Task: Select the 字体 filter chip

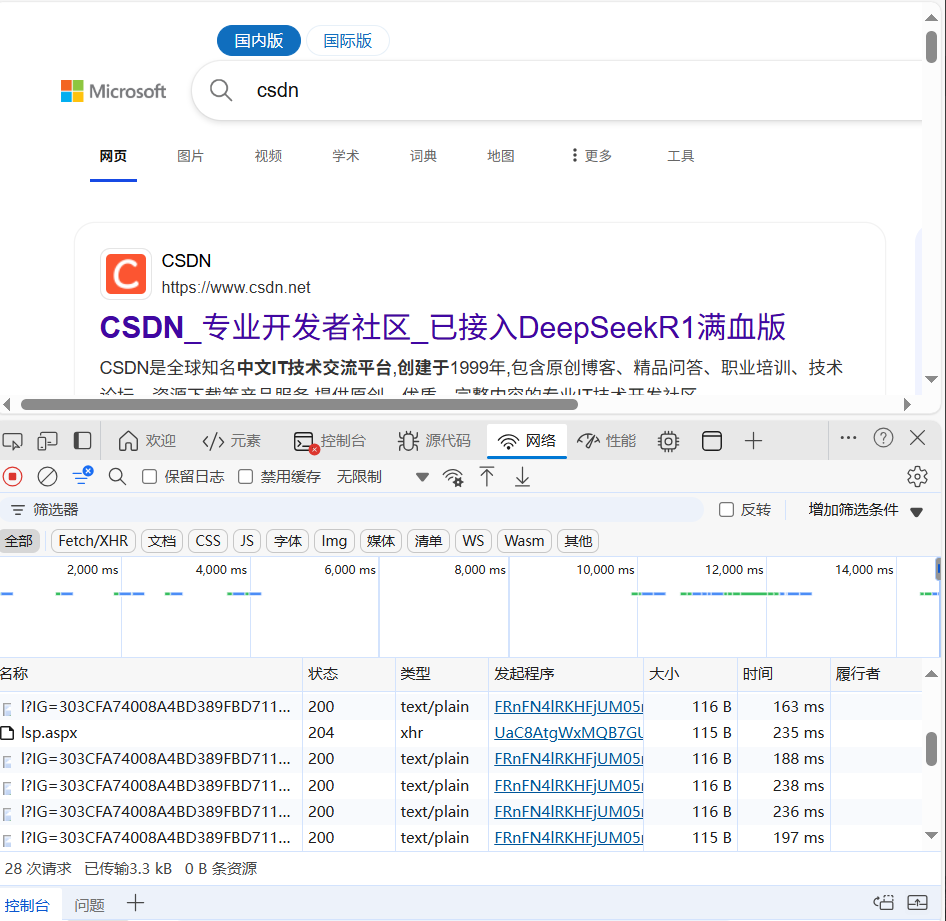Action: [x=287, y=541]
